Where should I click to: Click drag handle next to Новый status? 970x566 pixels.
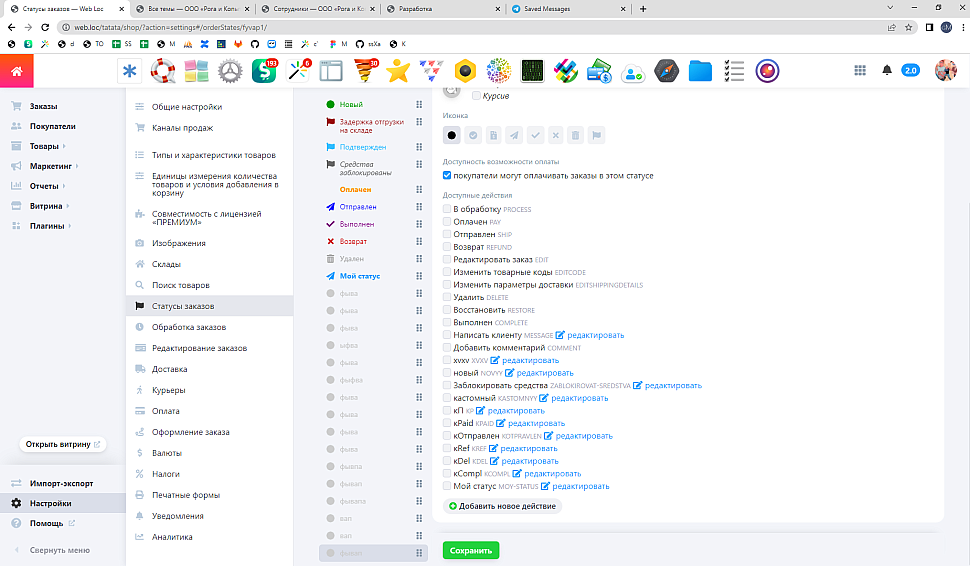point(419,105)
